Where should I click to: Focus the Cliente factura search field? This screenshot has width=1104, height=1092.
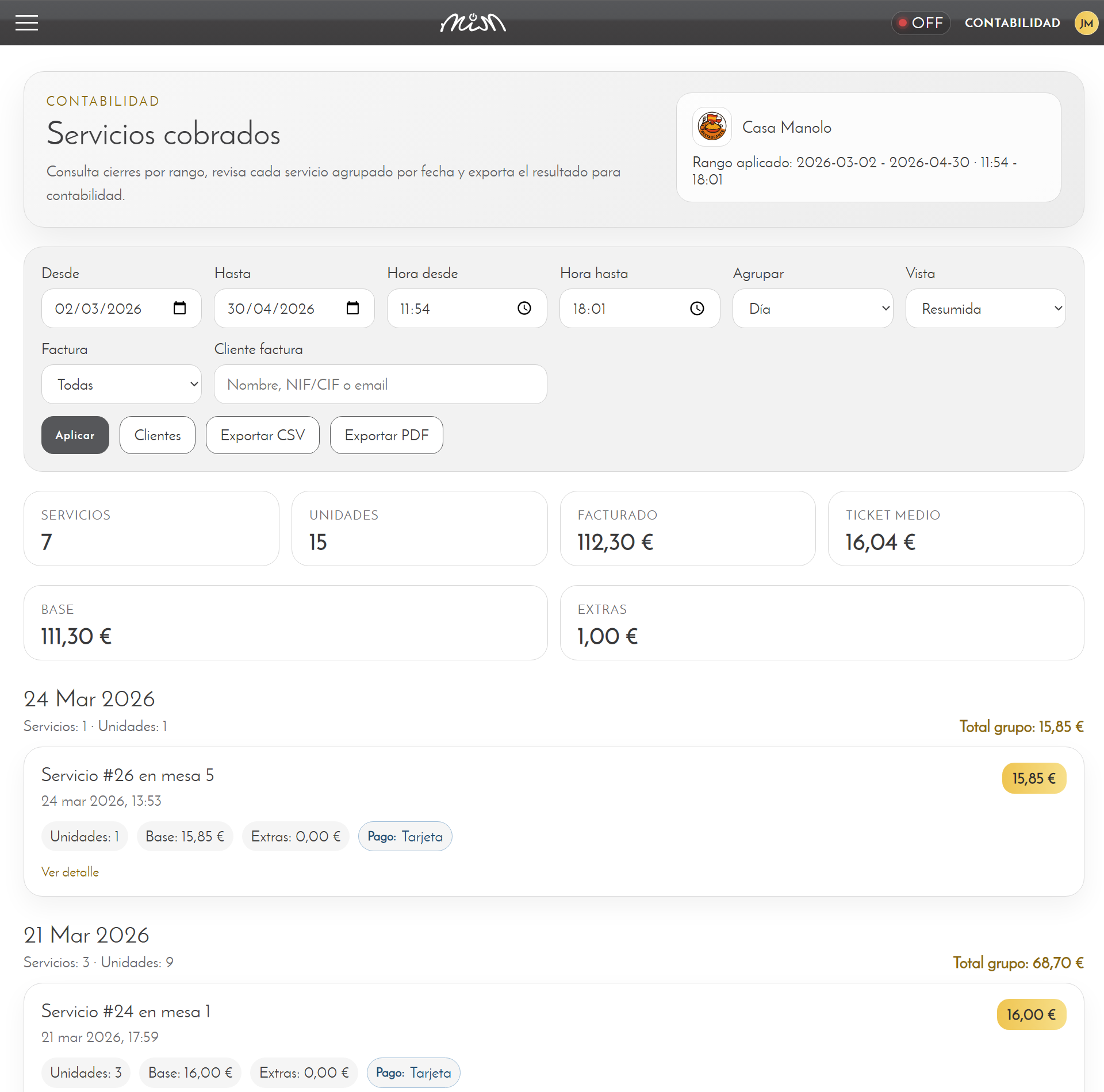[380, 384]
